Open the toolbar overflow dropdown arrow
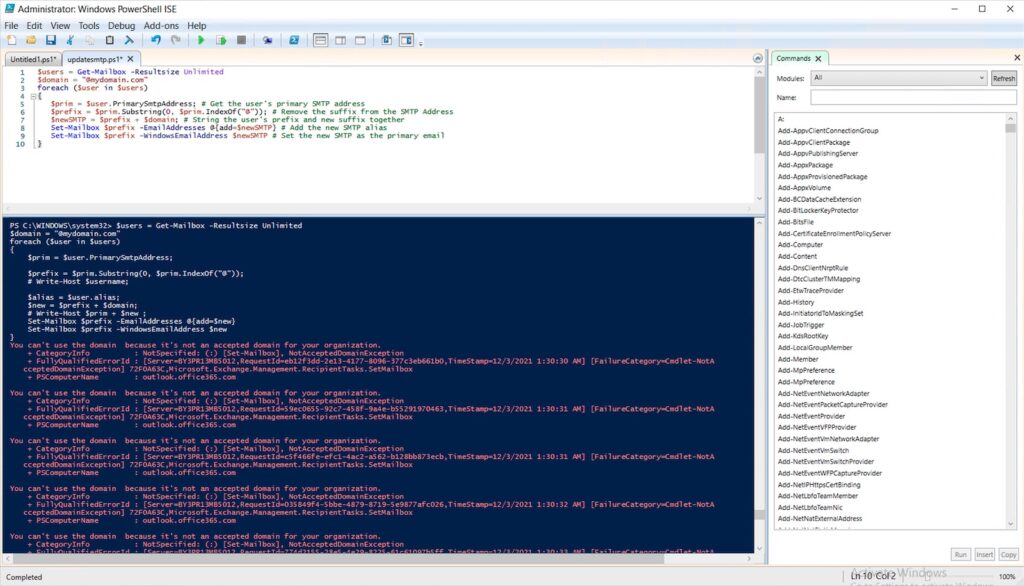Viewport: 1024px width, 586px height. coord(419,42)
